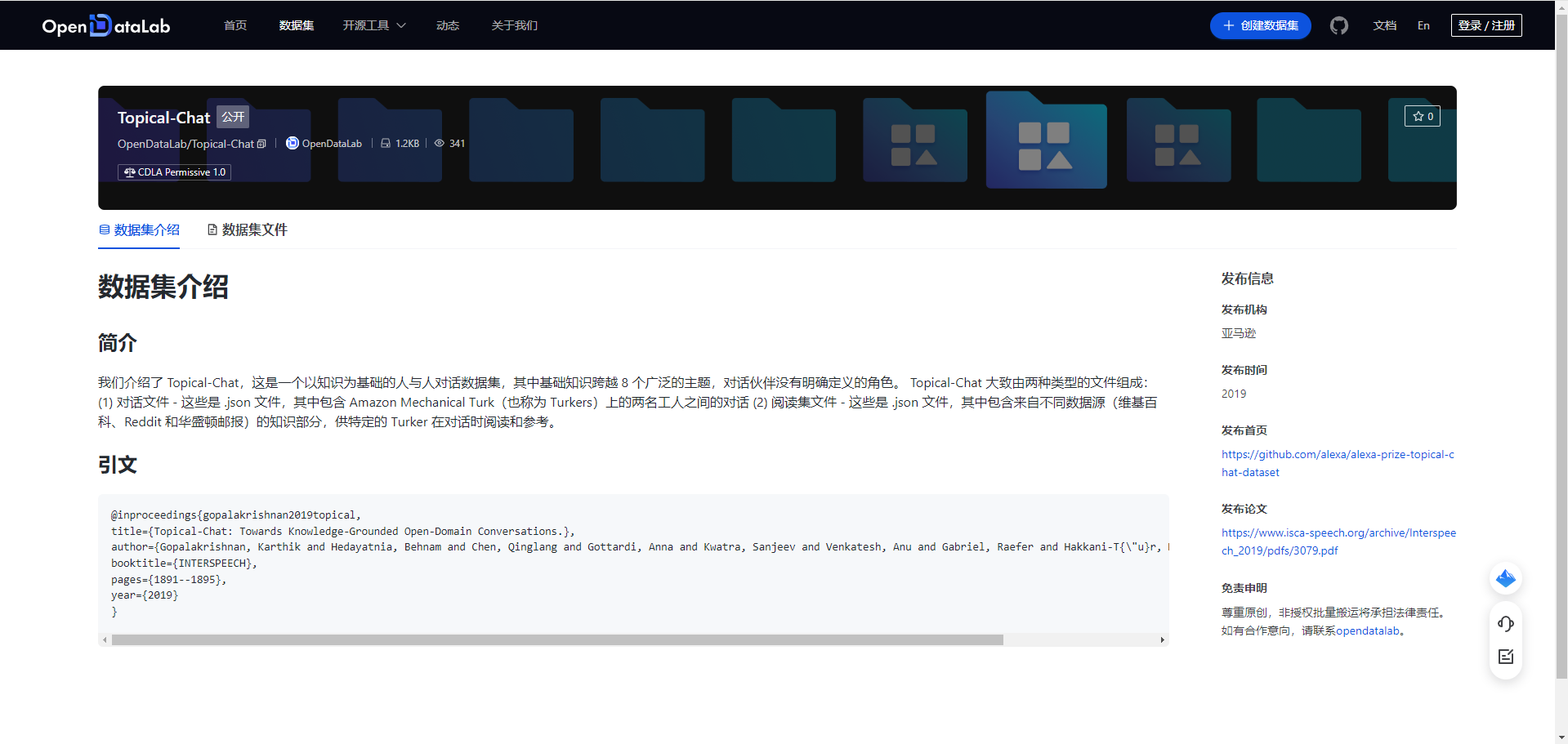This screenshot has width=1568, height=744.
Task: Click the 公开 public badge
Action: [x=233, y=117]
